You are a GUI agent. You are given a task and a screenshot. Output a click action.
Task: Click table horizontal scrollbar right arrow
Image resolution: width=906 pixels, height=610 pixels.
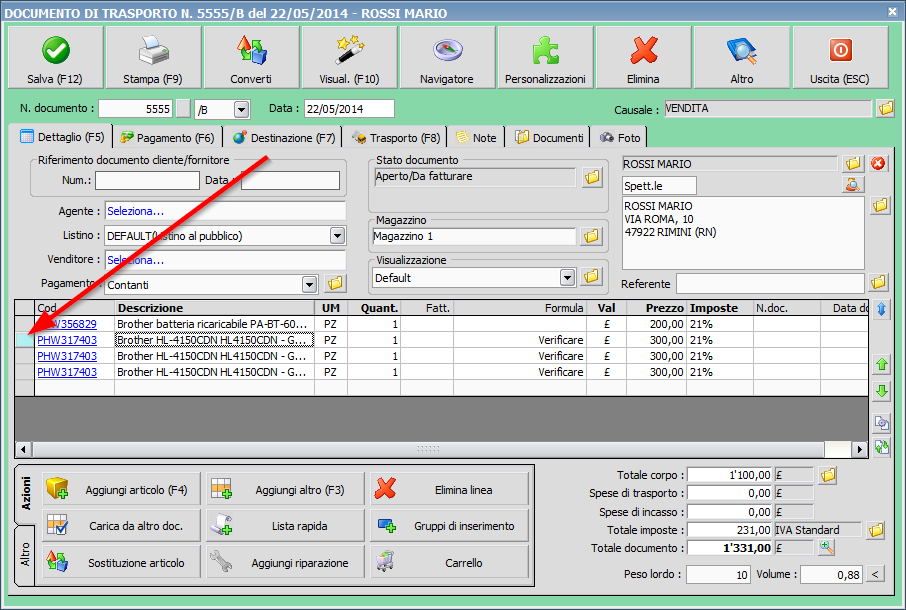(860, 449)
